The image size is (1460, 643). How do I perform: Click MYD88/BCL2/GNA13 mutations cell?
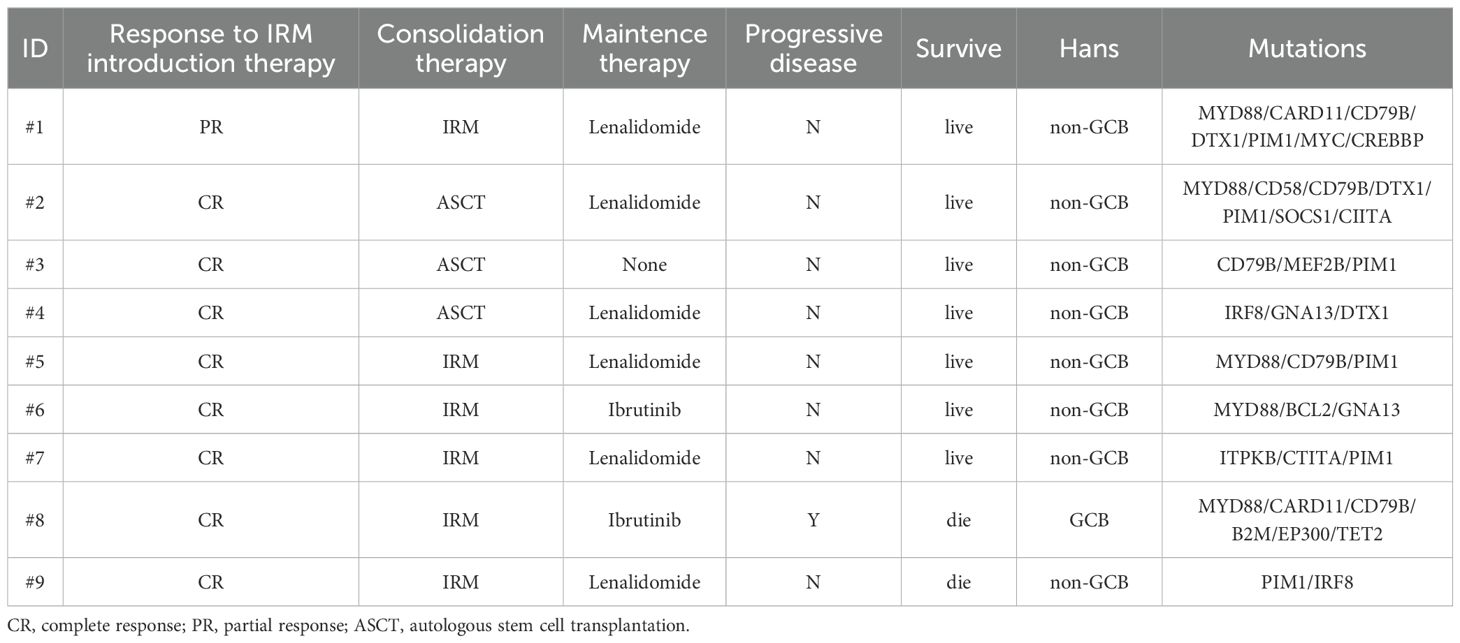[1307, 409]
